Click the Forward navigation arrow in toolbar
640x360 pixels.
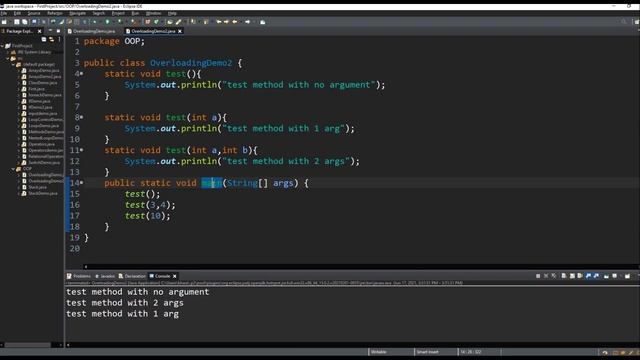[x=247, y=22]
